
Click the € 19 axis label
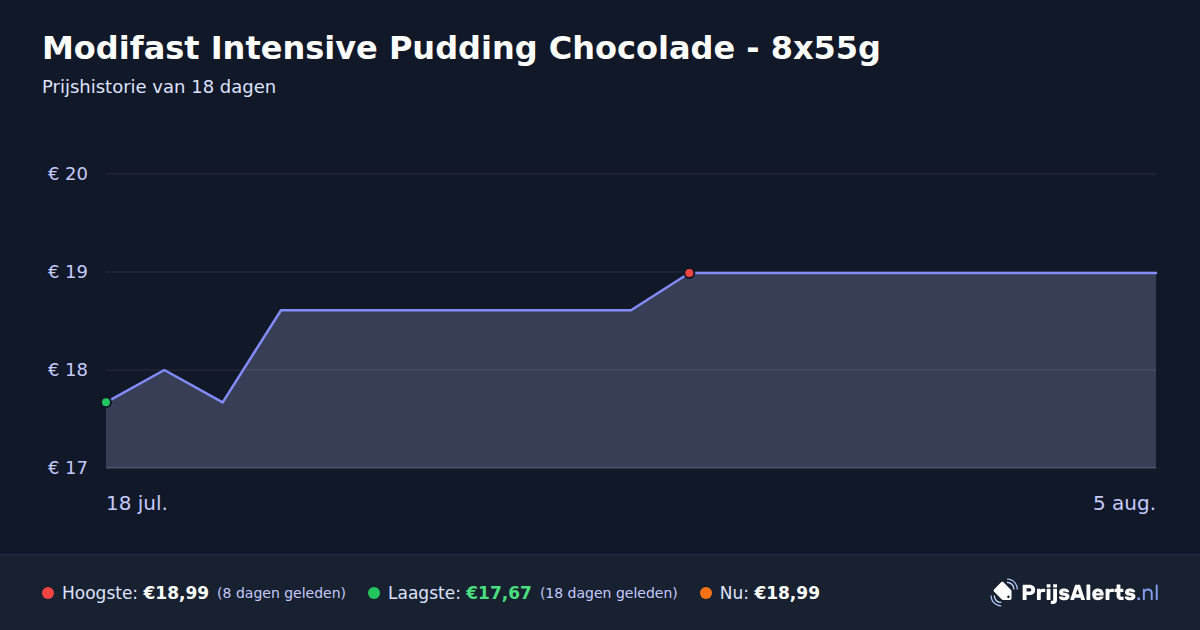point(68,272)
